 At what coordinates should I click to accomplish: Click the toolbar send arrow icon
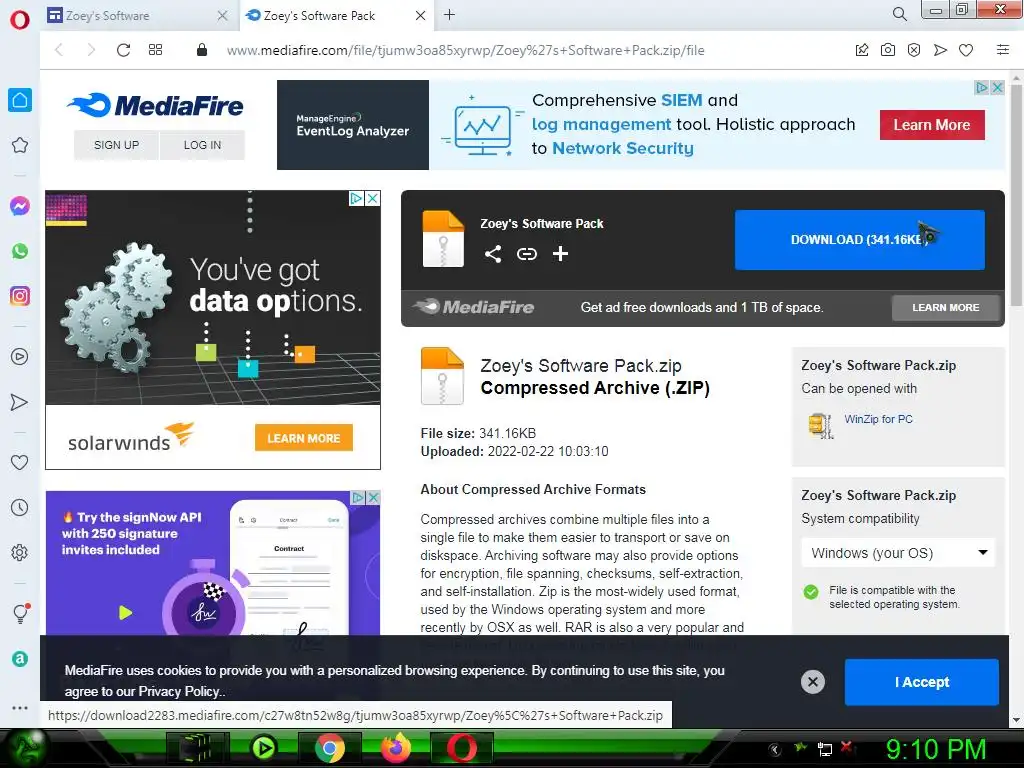[940, 50]
